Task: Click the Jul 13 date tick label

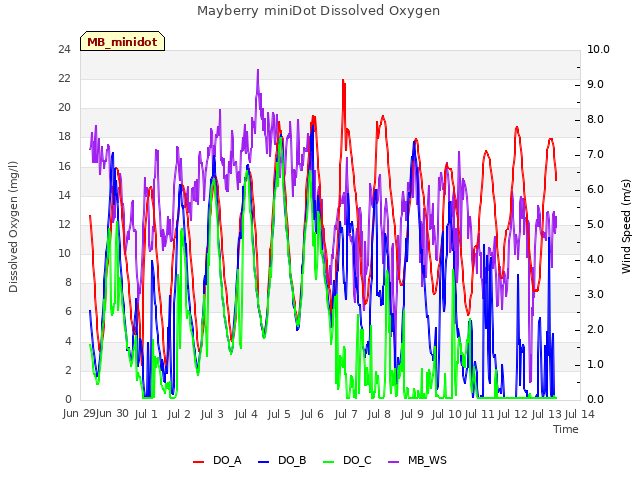Action: (x=547, y=414)
